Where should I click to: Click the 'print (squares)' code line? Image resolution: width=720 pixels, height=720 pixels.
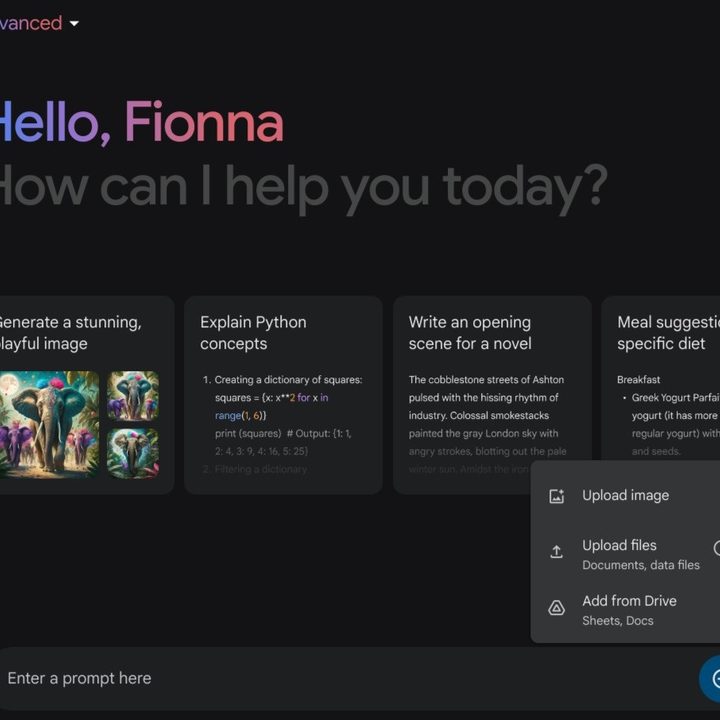248,433
